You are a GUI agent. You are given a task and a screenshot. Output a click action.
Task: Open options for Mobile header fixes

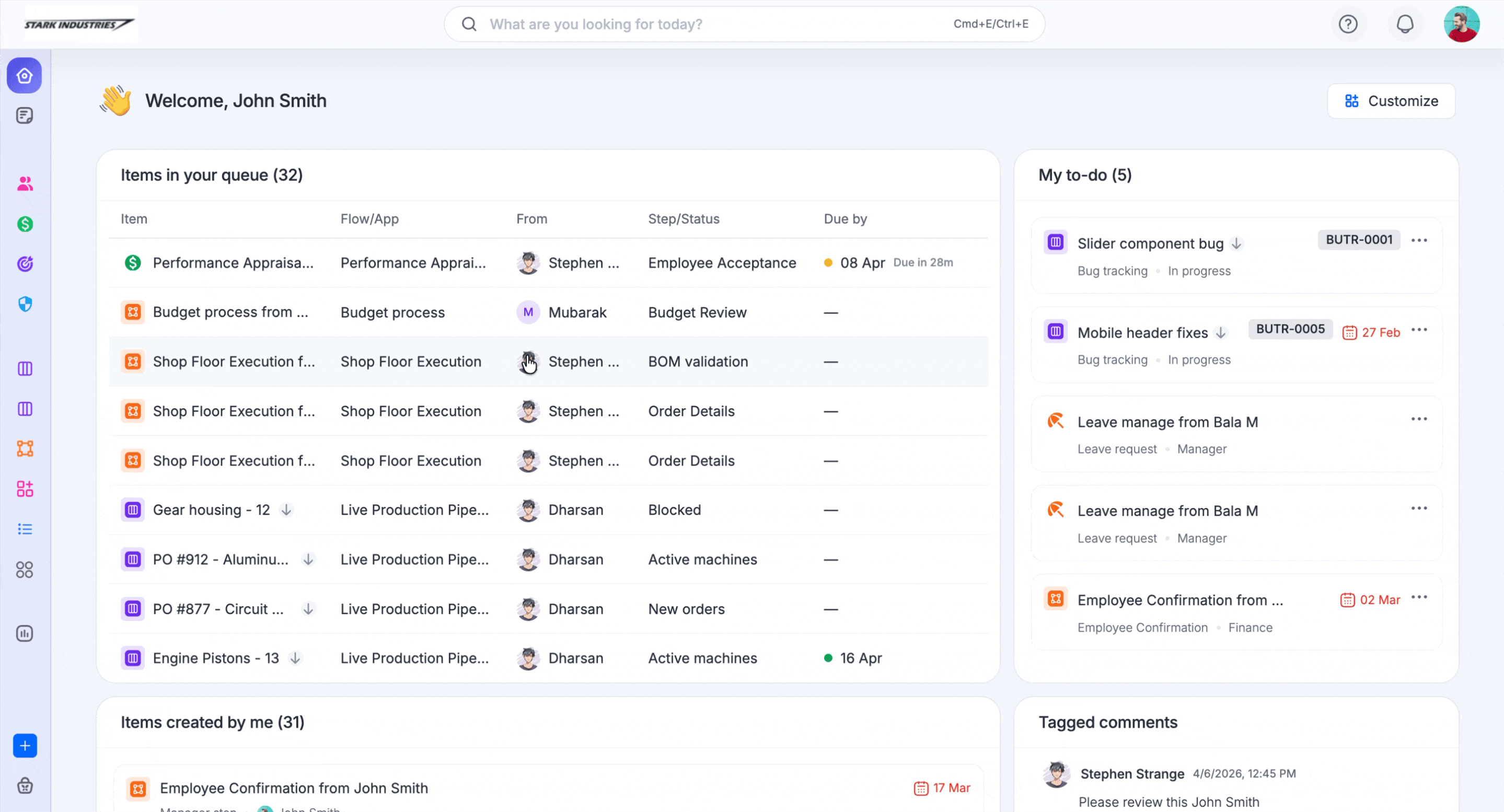point(1419,330)
